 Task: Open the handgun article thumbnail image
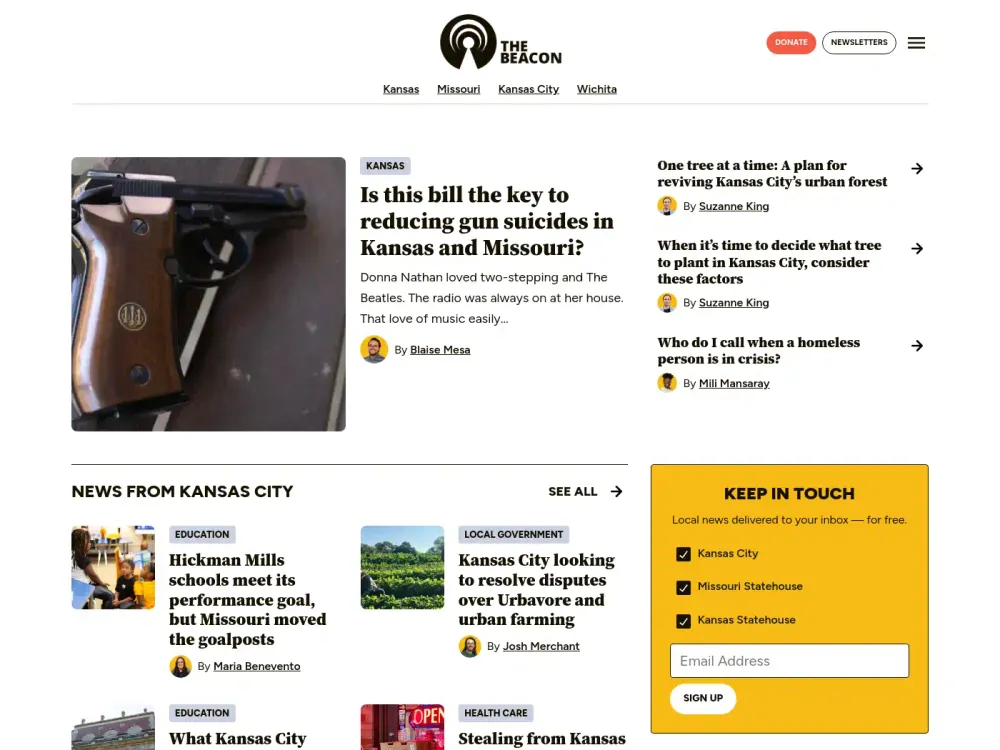coord(209,294)
